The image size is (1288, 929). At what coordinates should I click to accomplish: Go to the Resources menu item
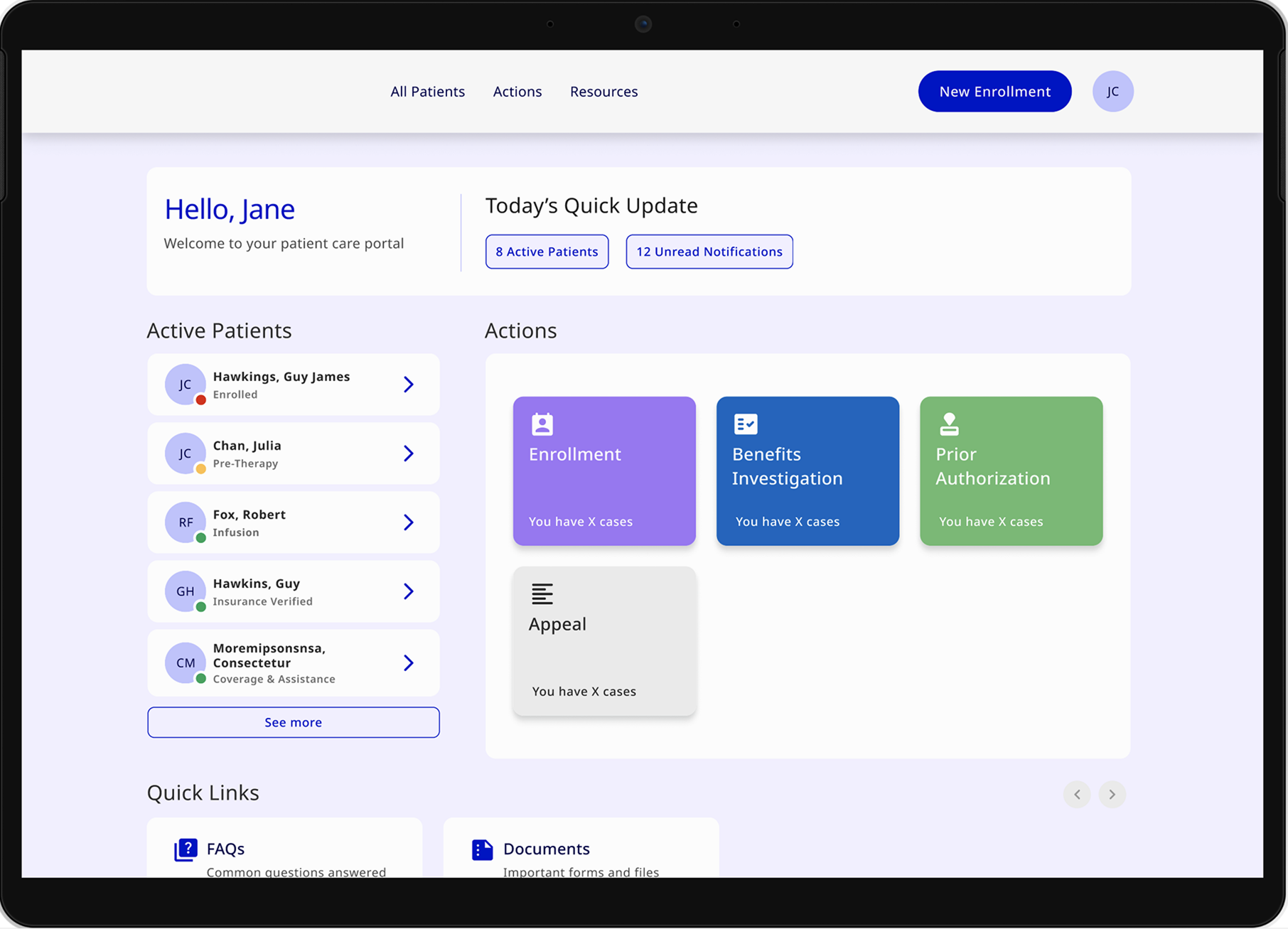[603, 92]
